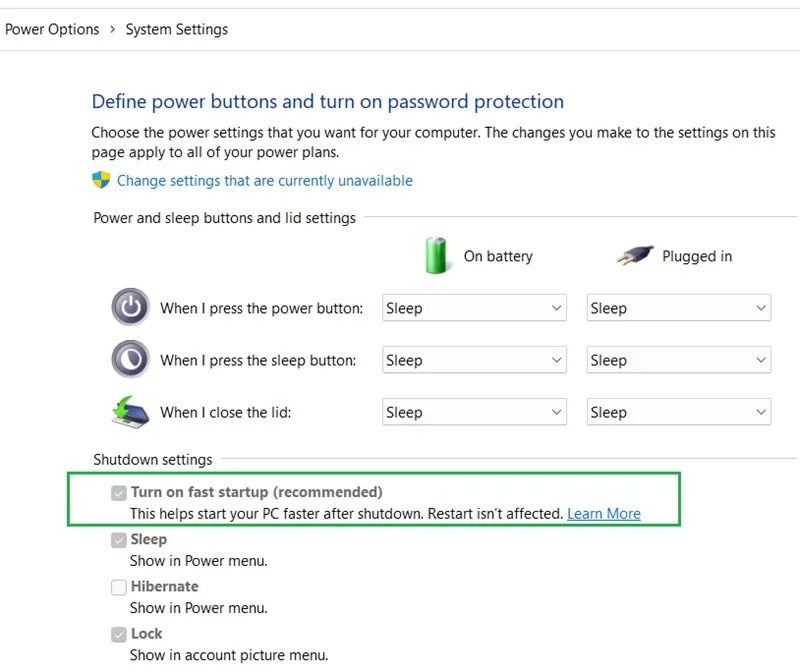Open close lid On battery dropdown
Screen dimensions: 800x672
click(x=474, y=412)
